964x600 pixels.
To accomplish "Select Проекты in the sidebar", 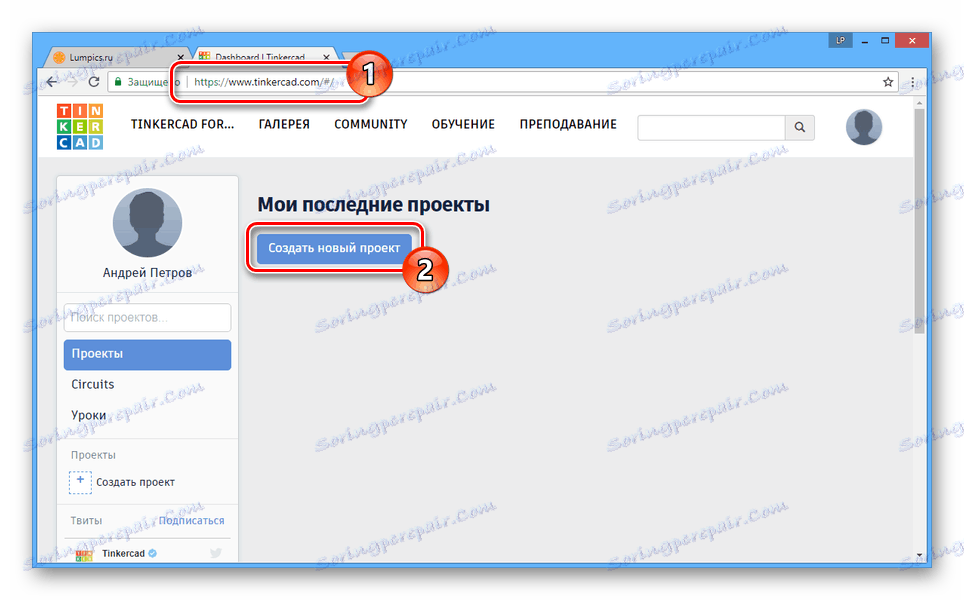I will tap(148, 355).
